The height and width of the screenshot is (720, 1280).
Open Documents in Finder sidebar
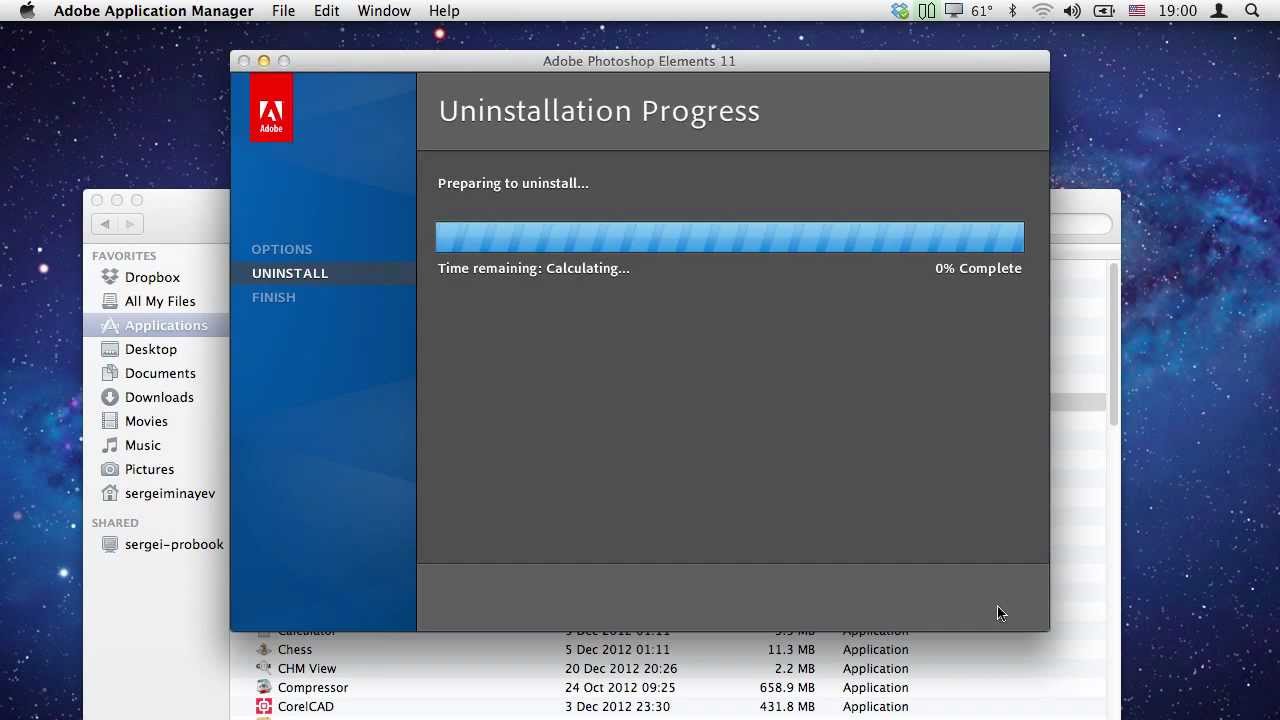click(x=160, y=373)
